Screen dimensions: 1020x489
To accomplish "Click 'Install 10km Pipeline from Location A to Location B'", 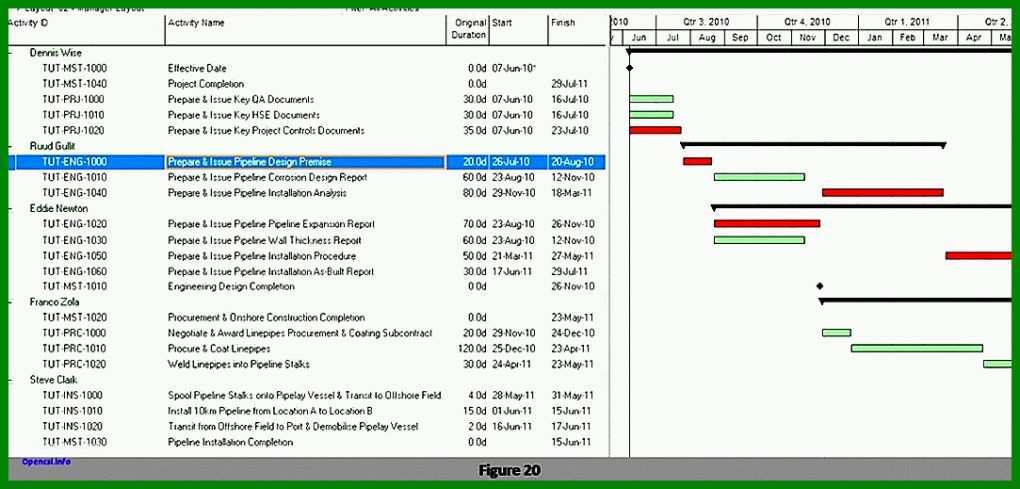I will coord(270,411).
